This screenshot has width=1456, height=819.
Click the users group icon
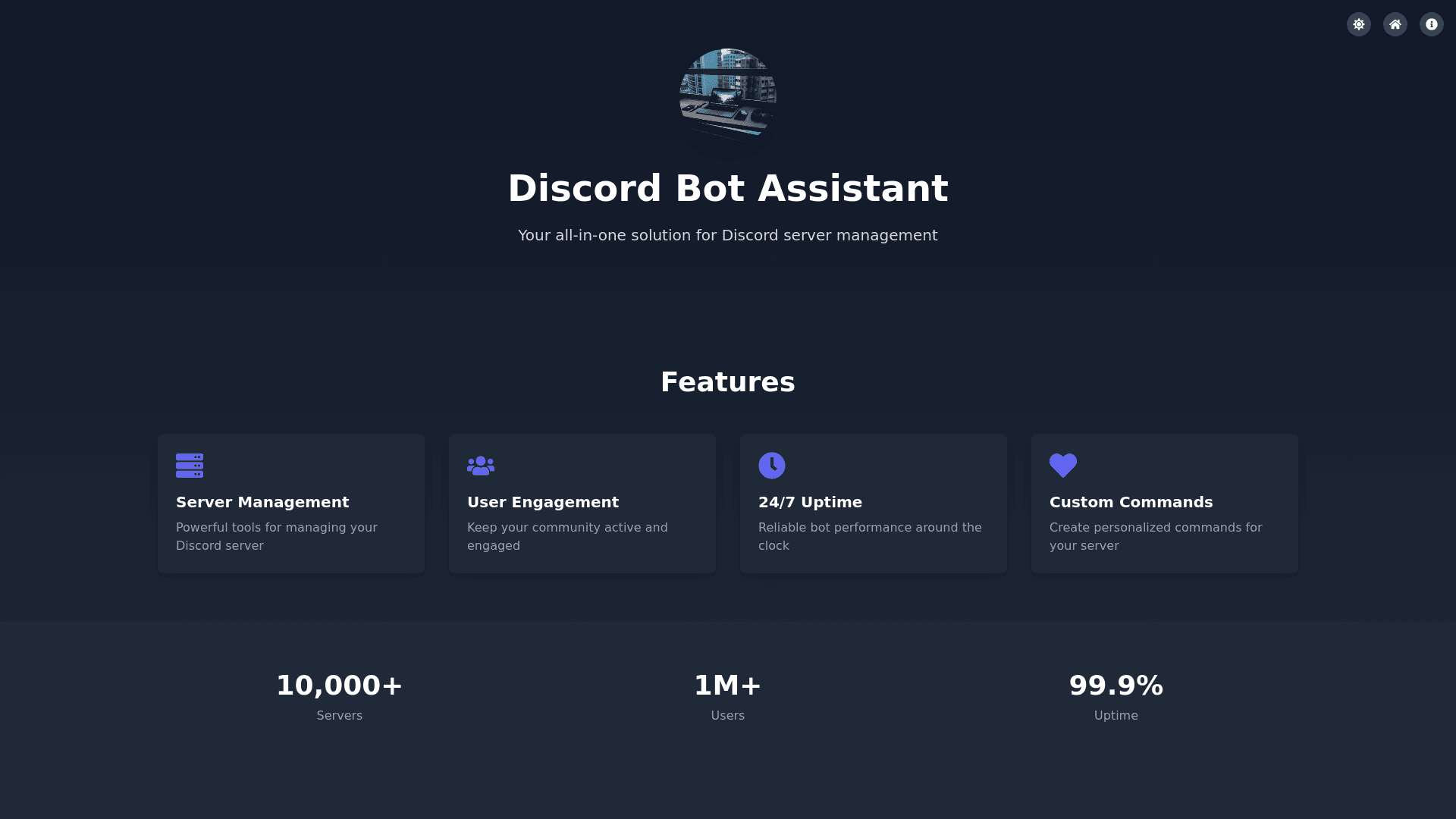tap(480, 466)
